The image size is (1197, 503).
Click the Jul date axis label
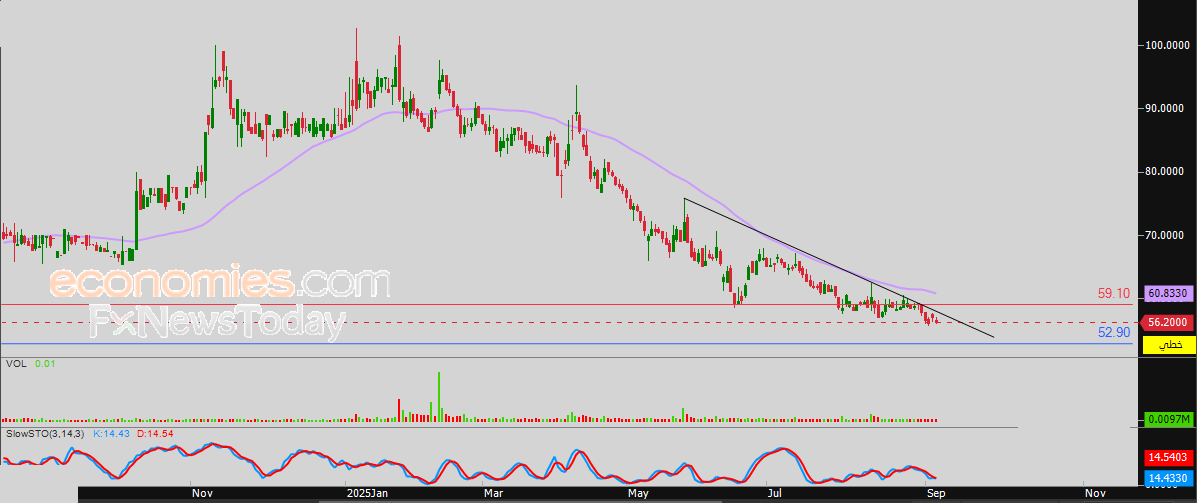coord(773,494)
